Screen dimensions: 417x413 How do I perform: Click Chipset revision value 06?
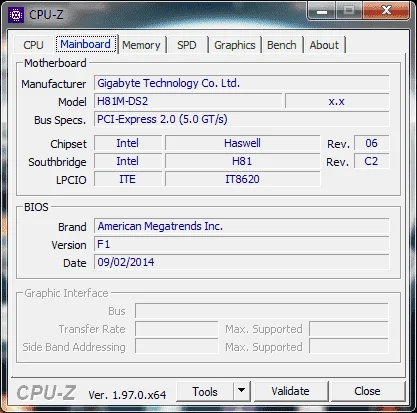[371, 143]
